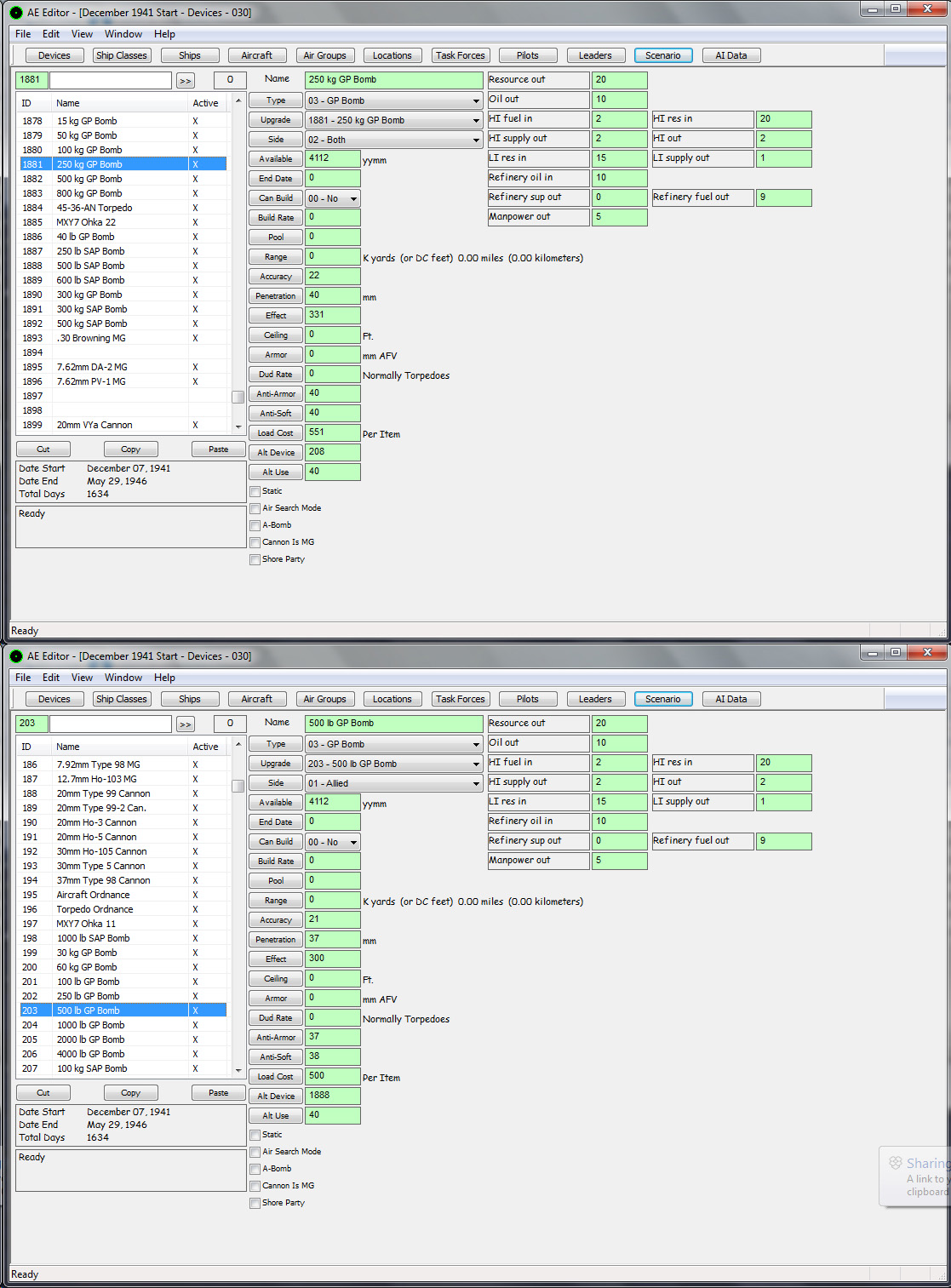Click the Effect field showing 331
Viewport: 951px width, 1288px height.
point(333,316)
